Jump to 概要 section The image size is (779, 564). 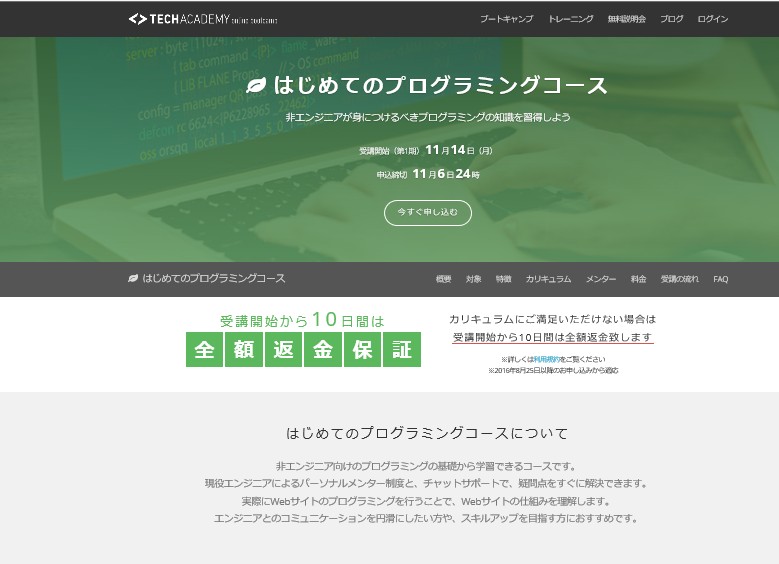(x=443, y=279)
